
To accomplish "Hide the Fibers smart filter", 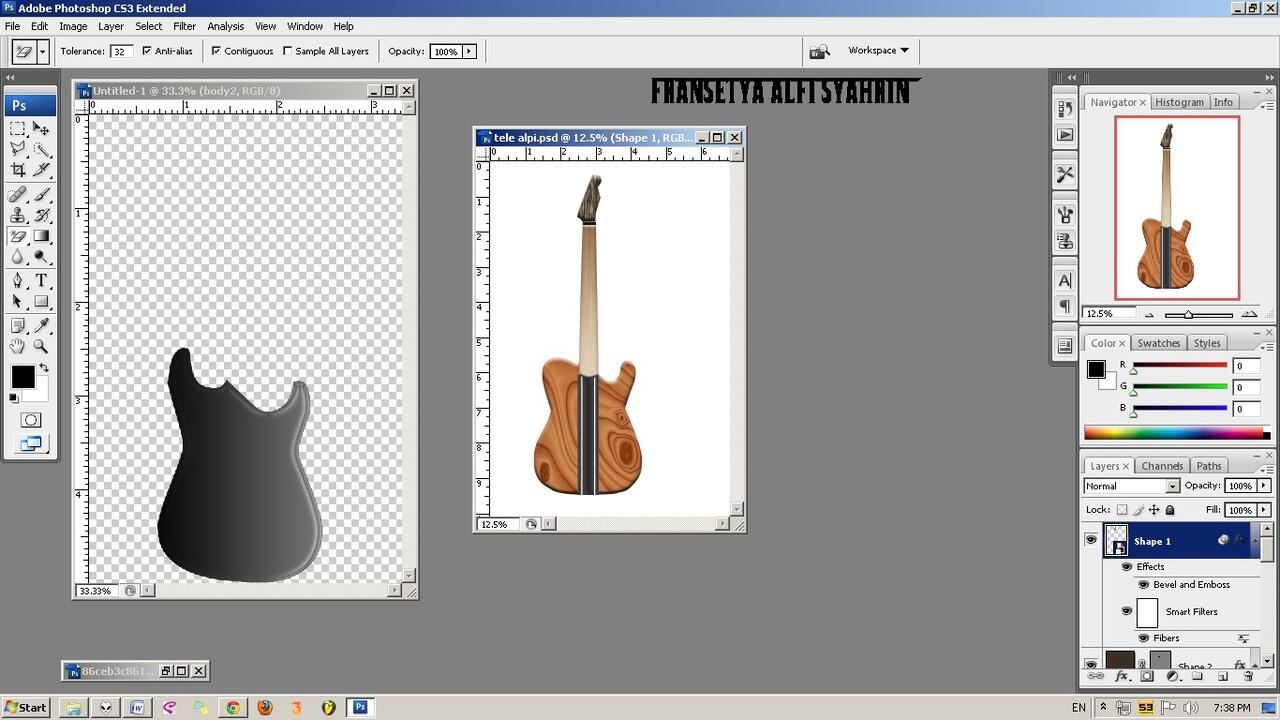I will pos(1144,638).
